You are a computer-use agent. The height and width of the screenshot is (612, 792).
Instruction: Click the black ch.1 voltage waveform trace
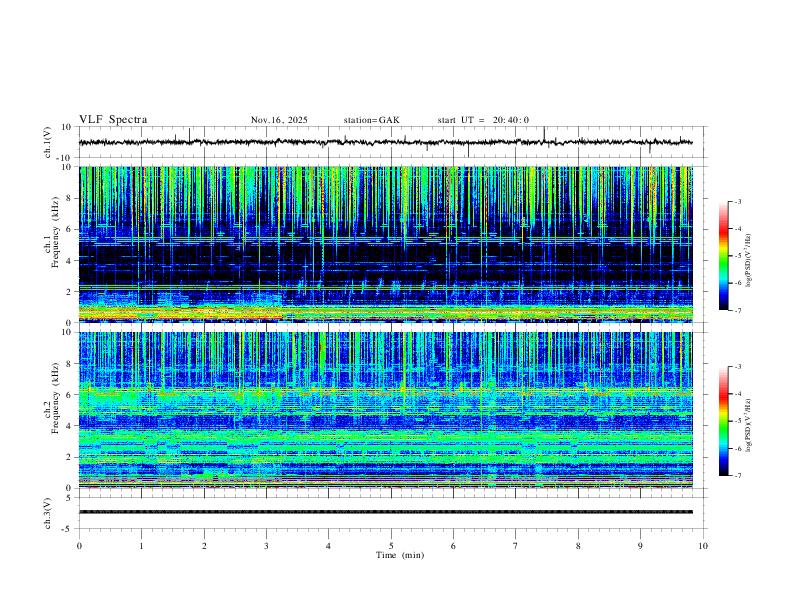[385, 142]
